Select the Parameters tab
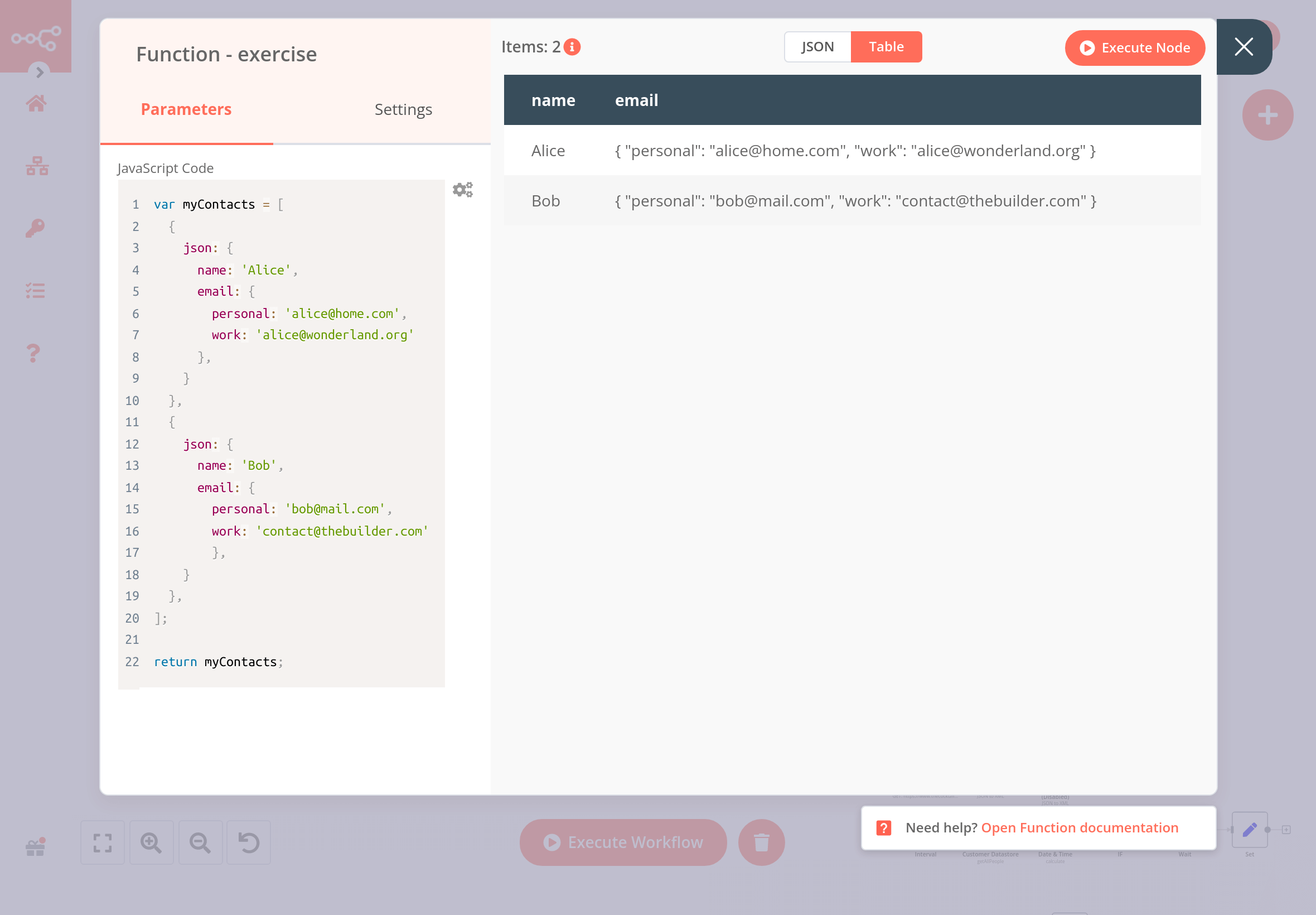Screen dimensions: 1316x915 click(x=186, y=109)
